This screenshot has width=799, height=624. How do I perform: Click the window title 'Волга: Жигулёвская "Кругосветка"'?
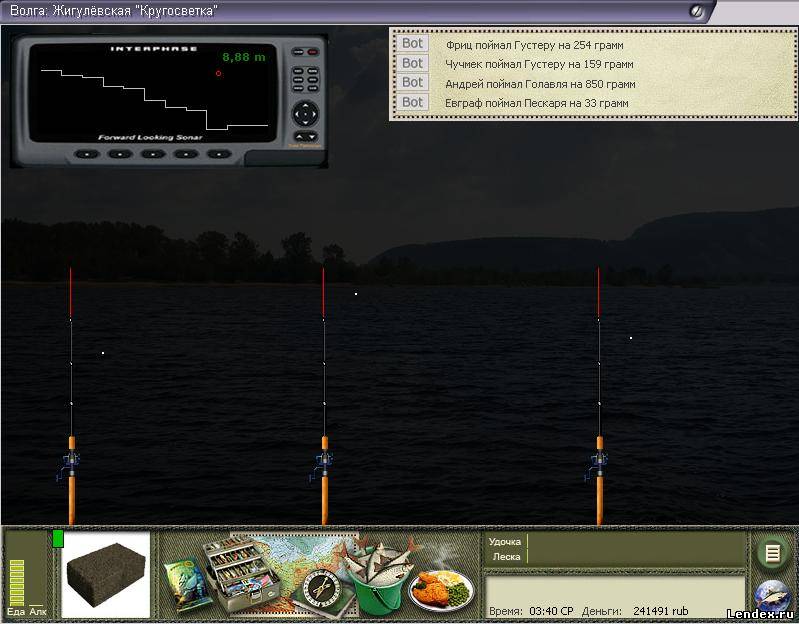tap(113, 11)
